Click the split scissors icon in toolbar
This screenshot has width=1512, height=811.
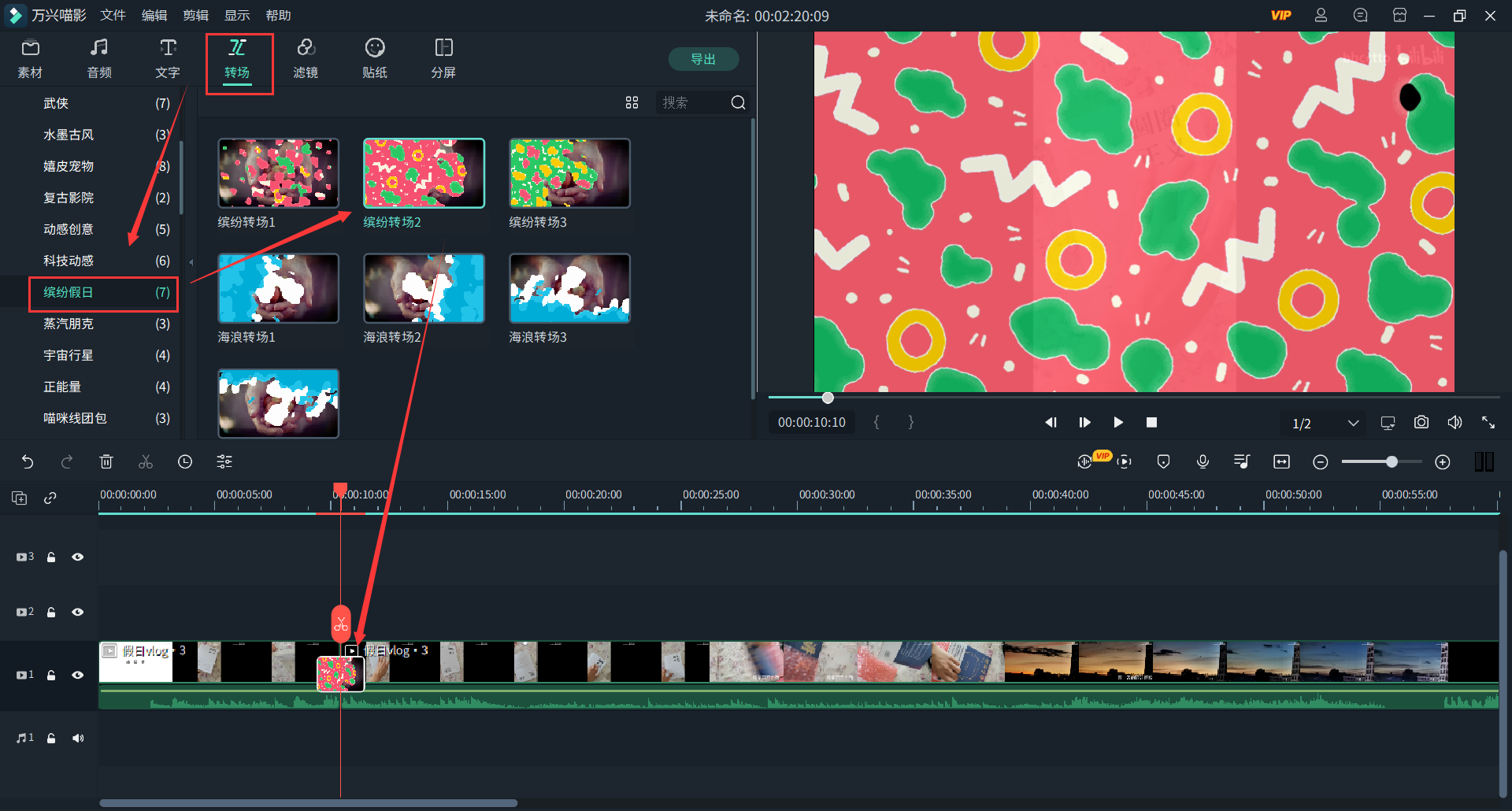[146, 462]
